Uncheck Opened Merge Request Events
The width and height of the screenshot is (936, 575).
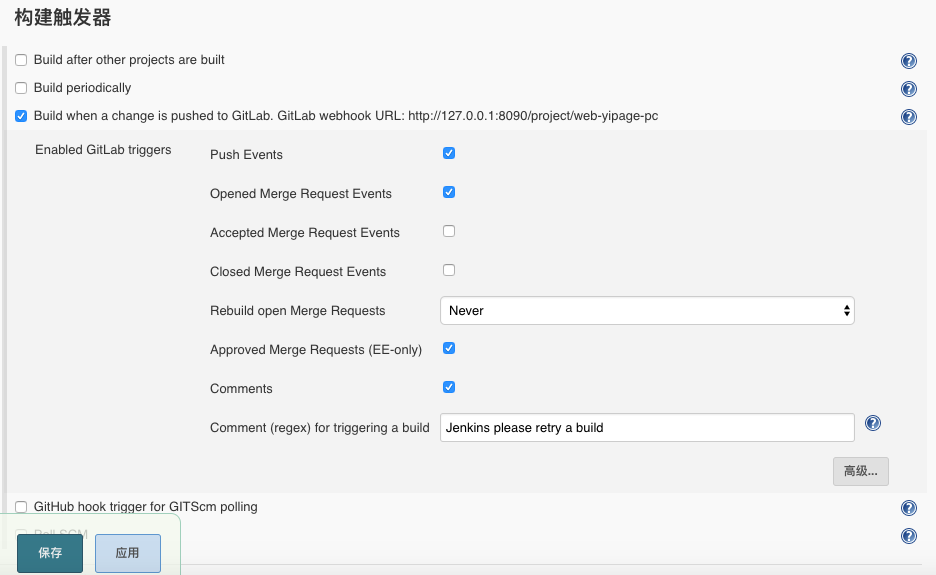click(449, 192)
